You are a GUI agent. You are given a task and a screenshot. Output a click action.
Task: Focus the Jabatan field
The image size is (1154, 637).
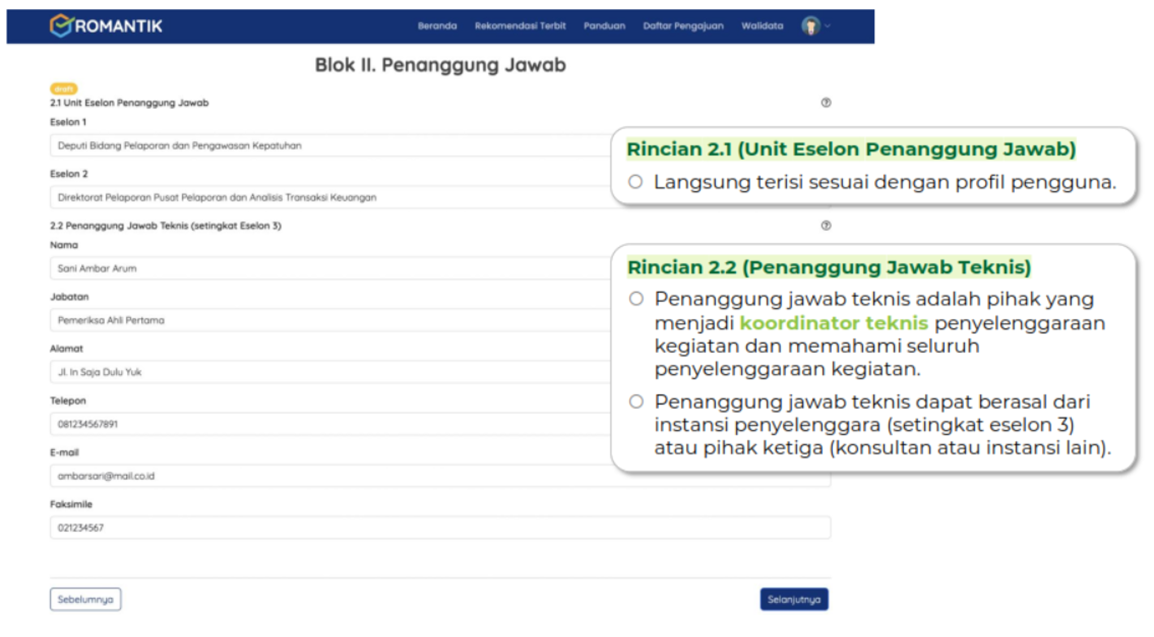click(x=330, y=321)
